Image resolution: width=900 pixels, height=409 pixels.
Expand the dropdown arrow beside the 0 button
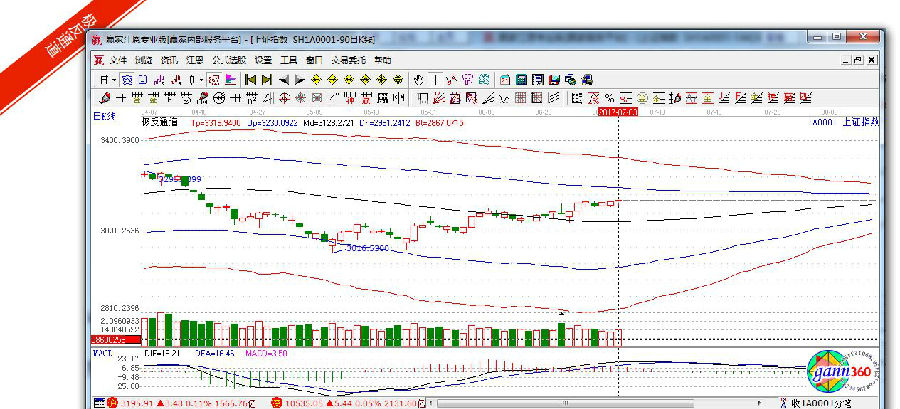click(202, 79)
